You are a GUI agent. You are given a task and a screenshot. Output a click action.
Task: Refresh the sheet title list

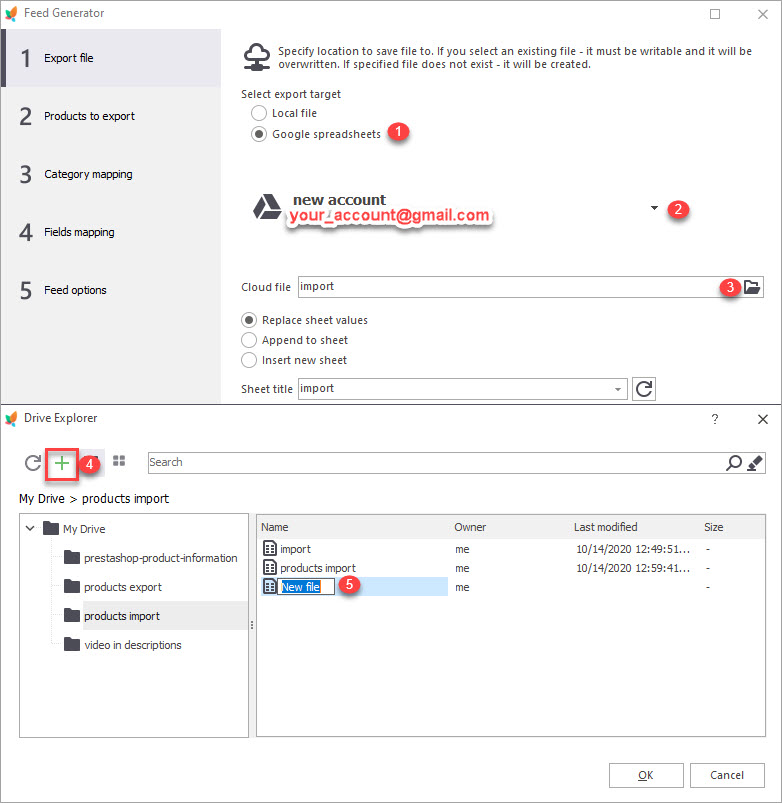[644, 389]
